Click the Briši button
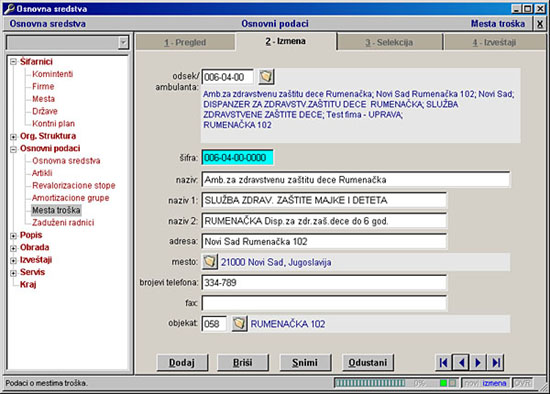Image resolution: width=550 pixels, height=394 pixels. click(x=243, y=362)
